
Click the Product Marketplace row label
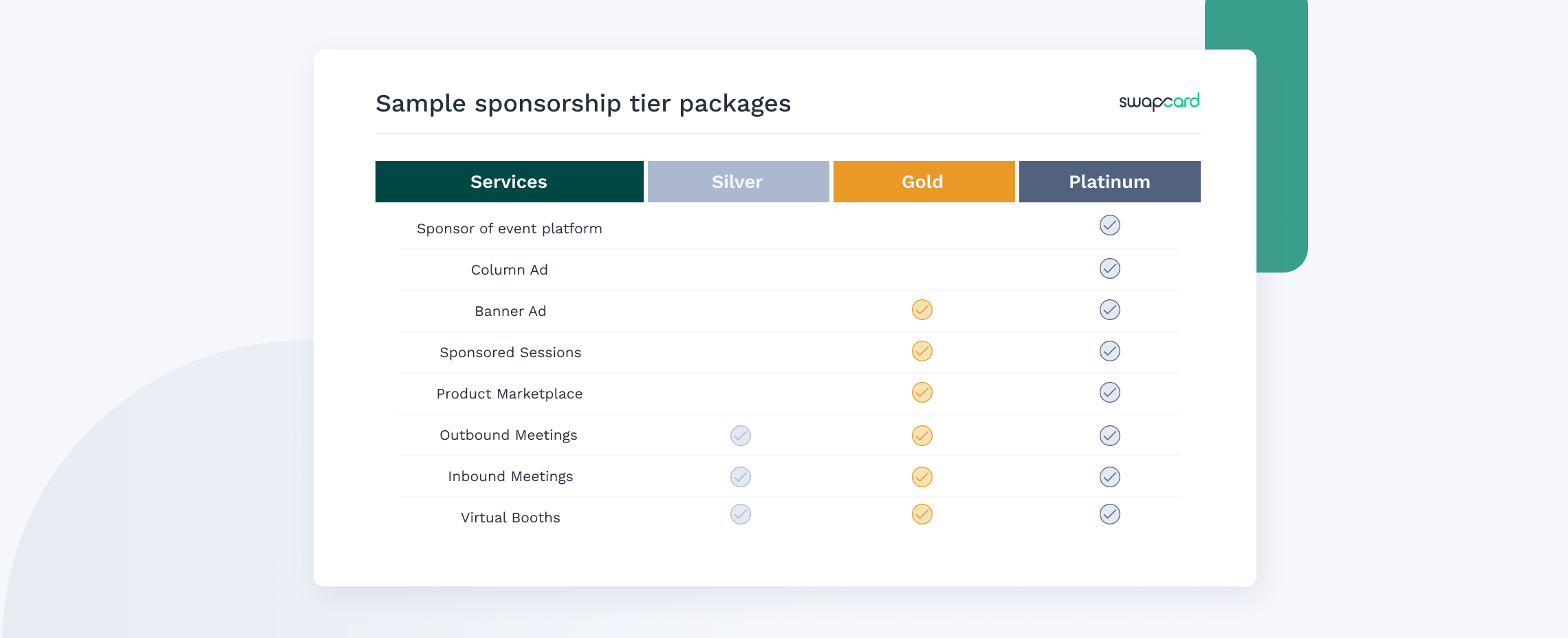tap(510, 394)
